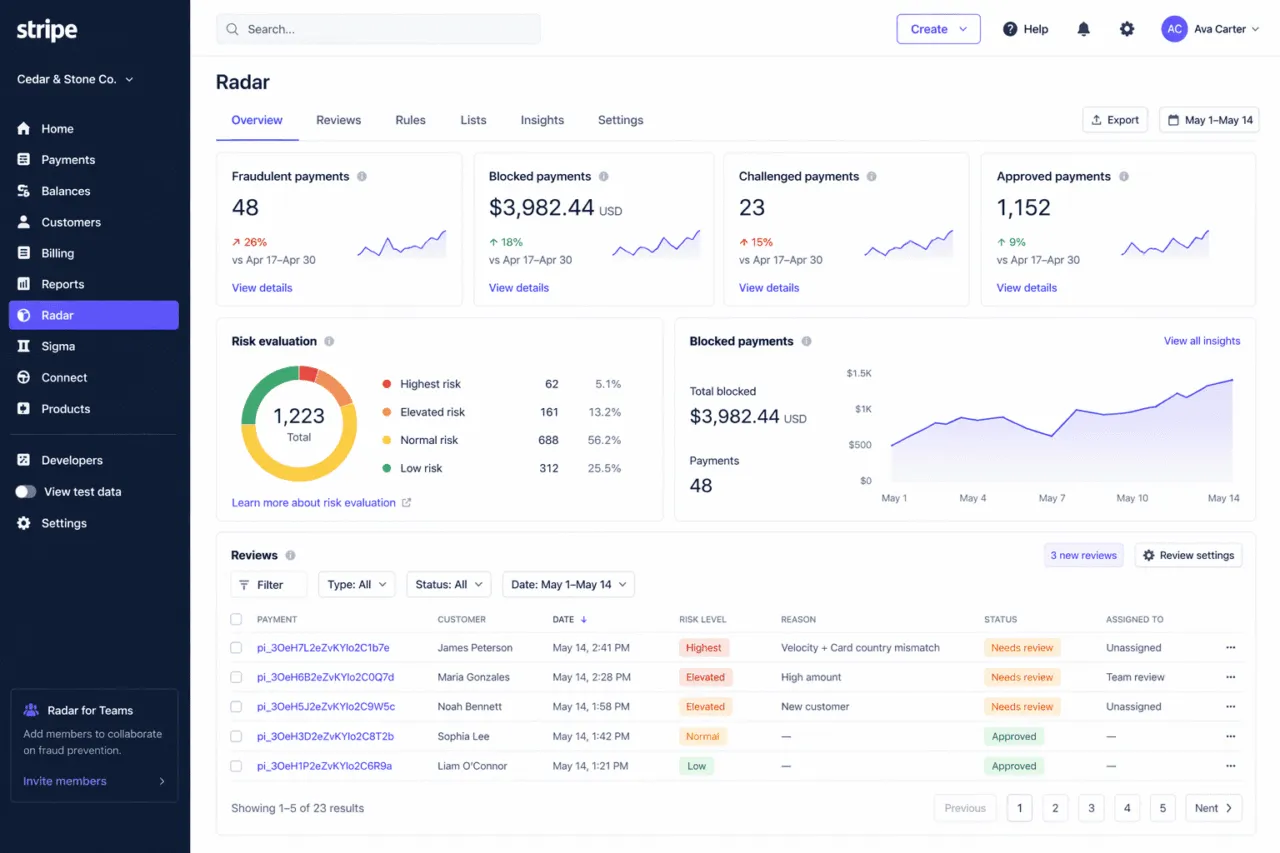Go to page 3 of results
1280x853 pixels.
tap(1091, 808)
